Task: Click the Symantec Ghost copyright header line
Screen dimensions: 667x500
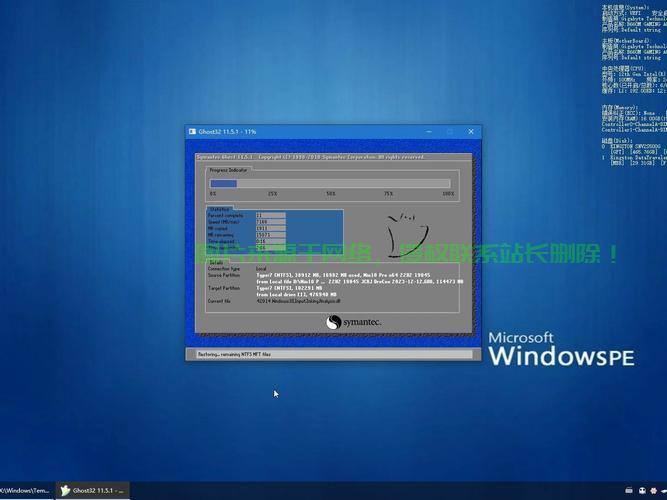Action: [x=311, y=157]
